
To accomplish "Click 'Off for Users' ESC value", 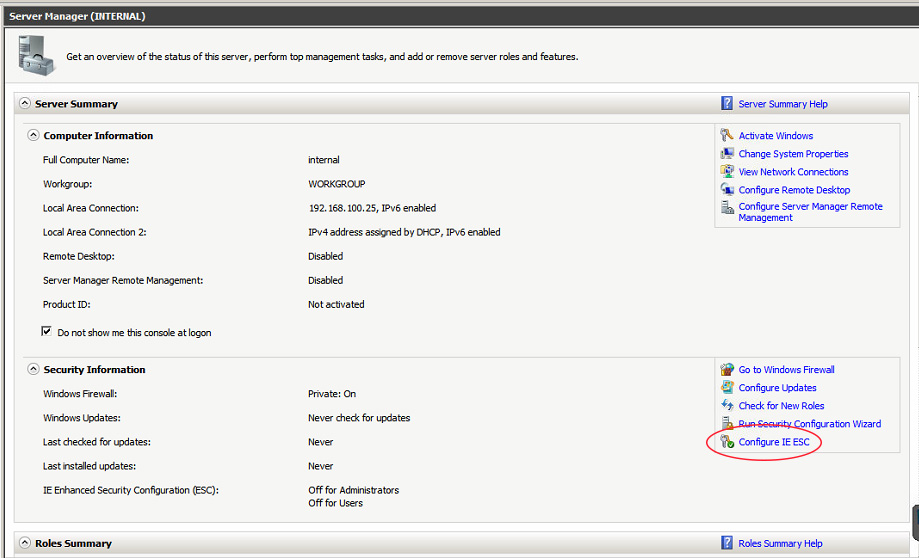I will point(335,503).
